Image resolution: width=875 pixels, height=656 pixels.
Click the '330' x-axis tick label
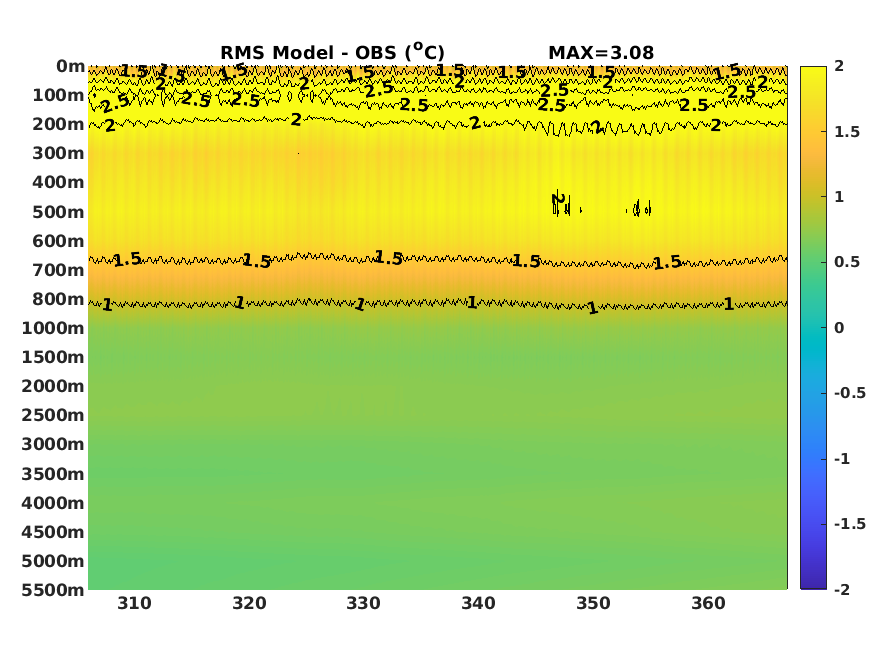pos(364,603)
